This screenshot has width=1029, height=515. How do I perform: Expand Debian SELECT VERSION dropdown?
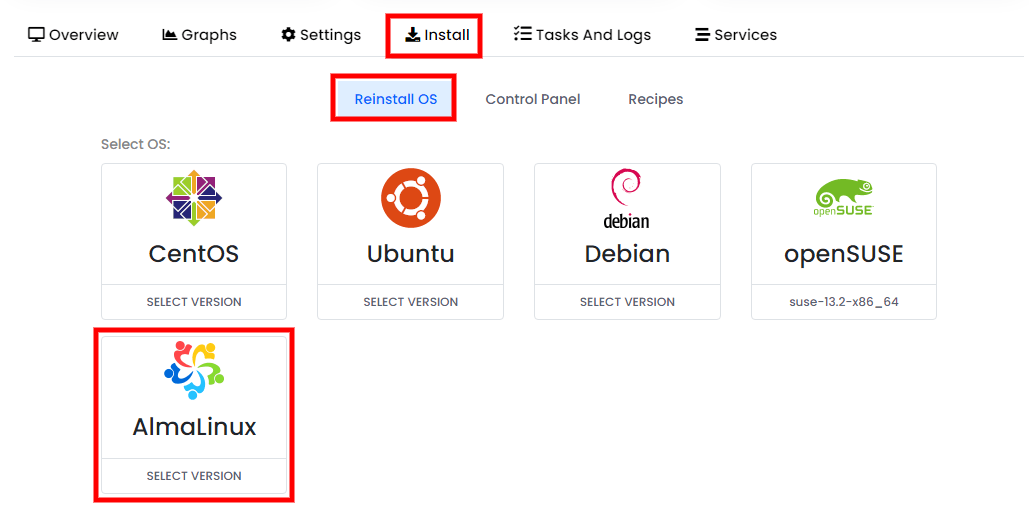(x=627, y=302)
